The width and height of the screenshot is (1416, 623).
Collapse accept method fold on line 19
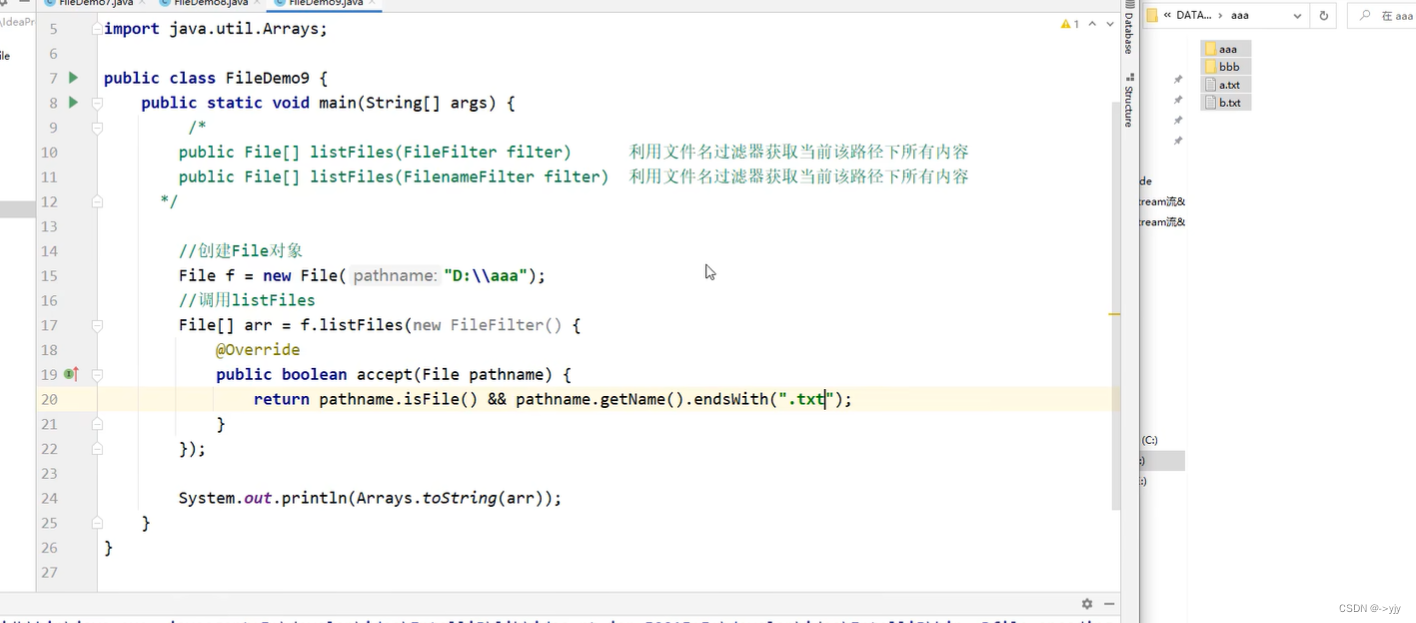[x=97, y=375]
